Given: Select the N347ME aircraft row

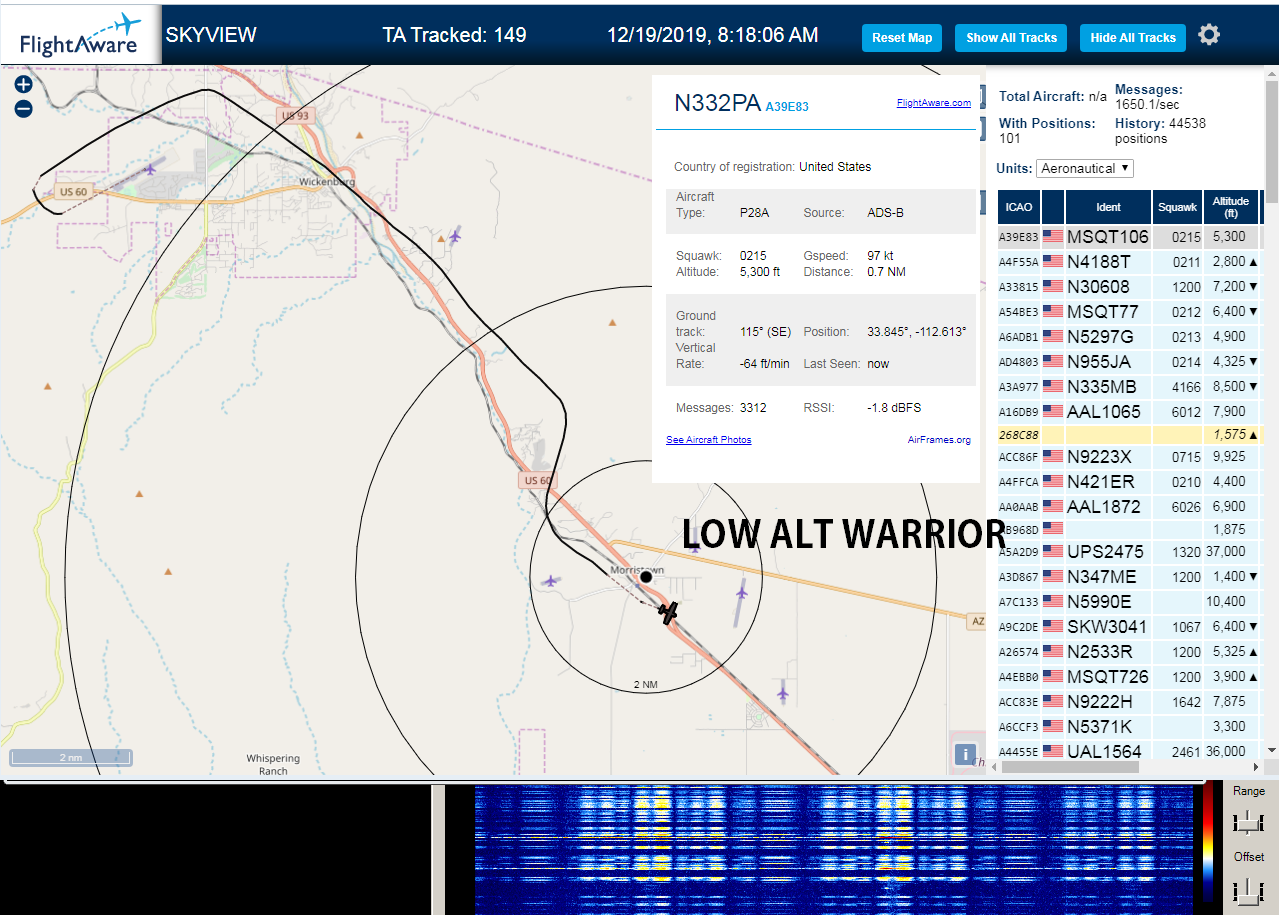Looking at the screenshot, I should pos(1129,577).
